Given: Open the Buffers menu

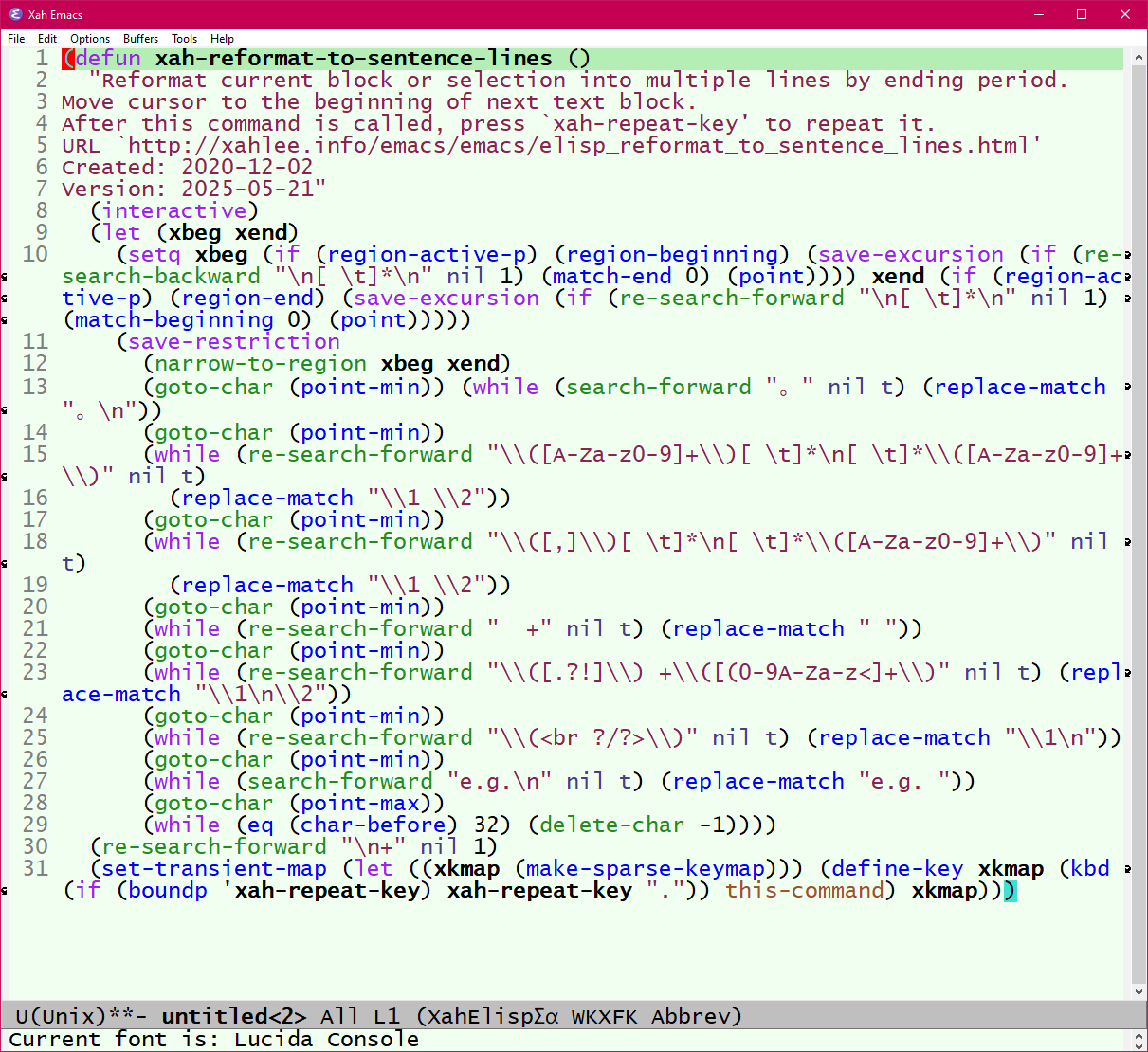Looking at the screenshot, I should pyautogui.click(x=140, y=39).
